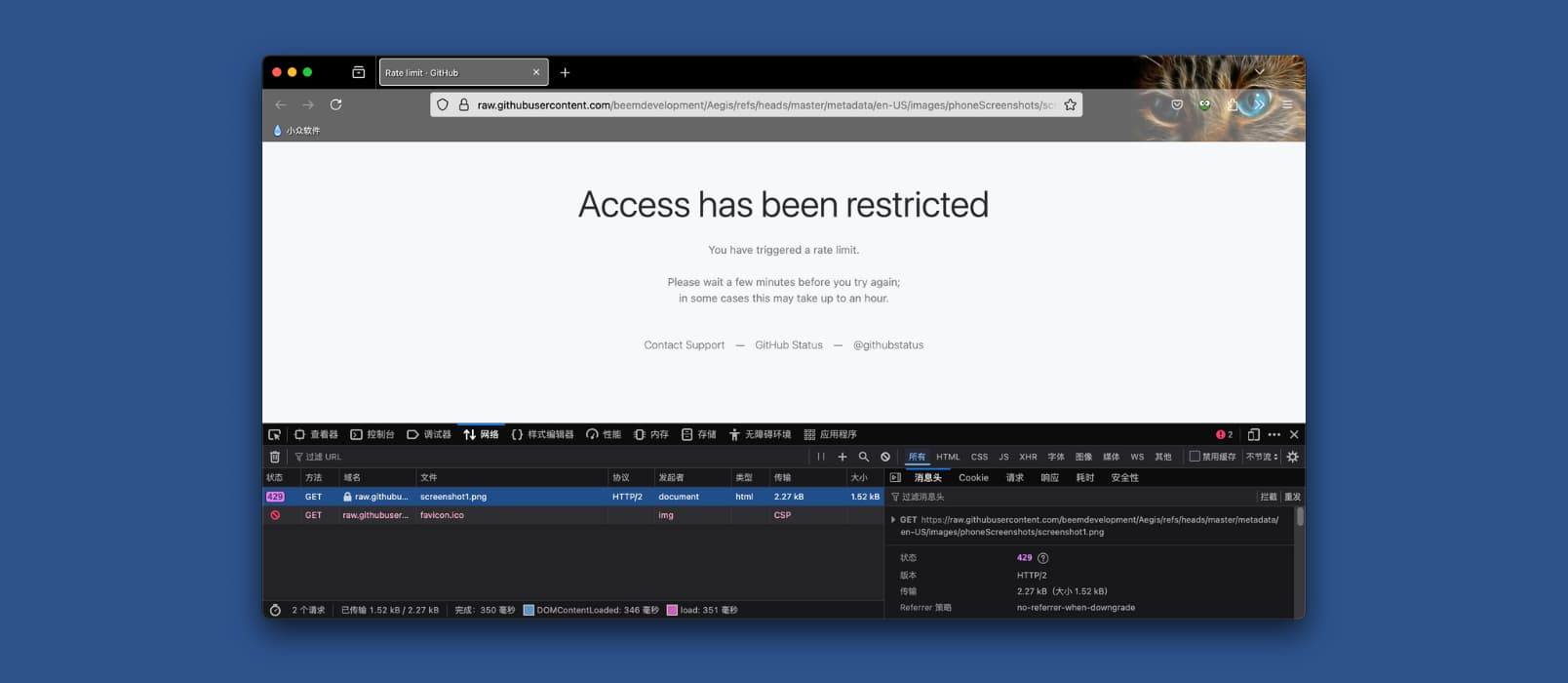
Task: Enable the 禁用缓存 checkbox
Action: (1195, 457)
